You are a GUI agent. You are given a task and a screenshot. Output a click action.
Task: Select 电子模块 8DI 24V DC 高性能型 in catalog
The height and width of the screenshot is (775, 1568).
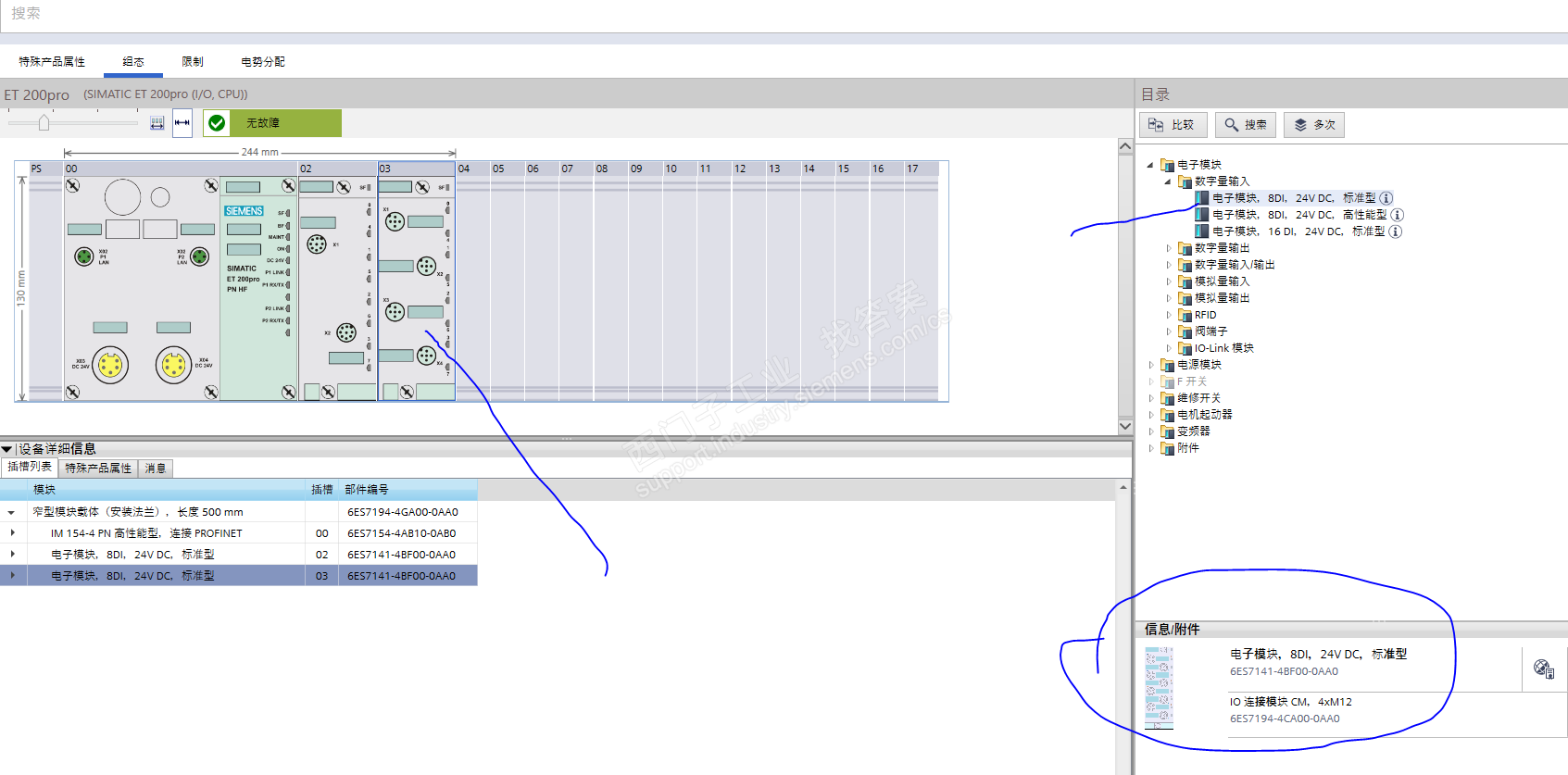(x=1299, y=215)
